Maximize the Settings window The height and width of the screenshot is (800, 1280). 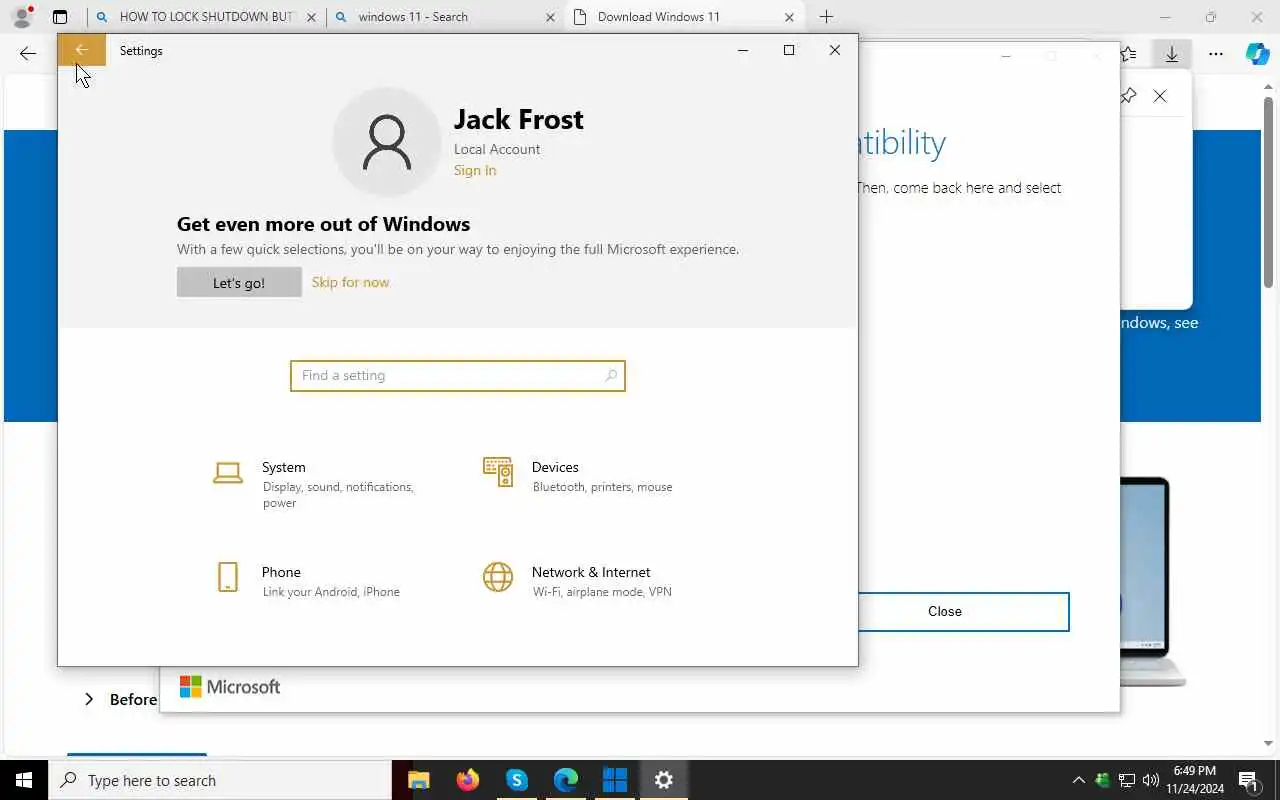tap(789, 50)
